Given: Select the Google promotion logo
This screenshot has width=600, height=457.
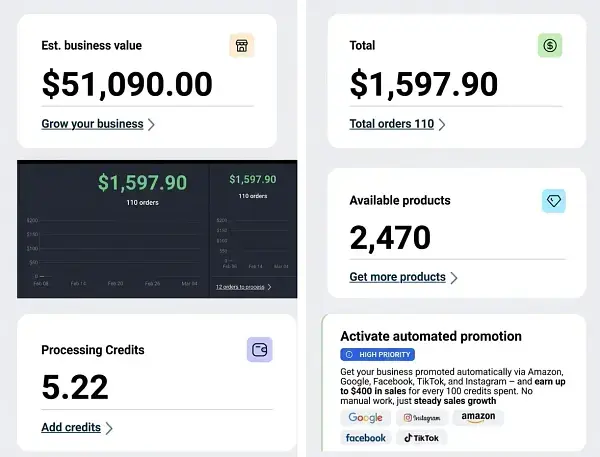Looking at the screenshot, I should [365, 418].
